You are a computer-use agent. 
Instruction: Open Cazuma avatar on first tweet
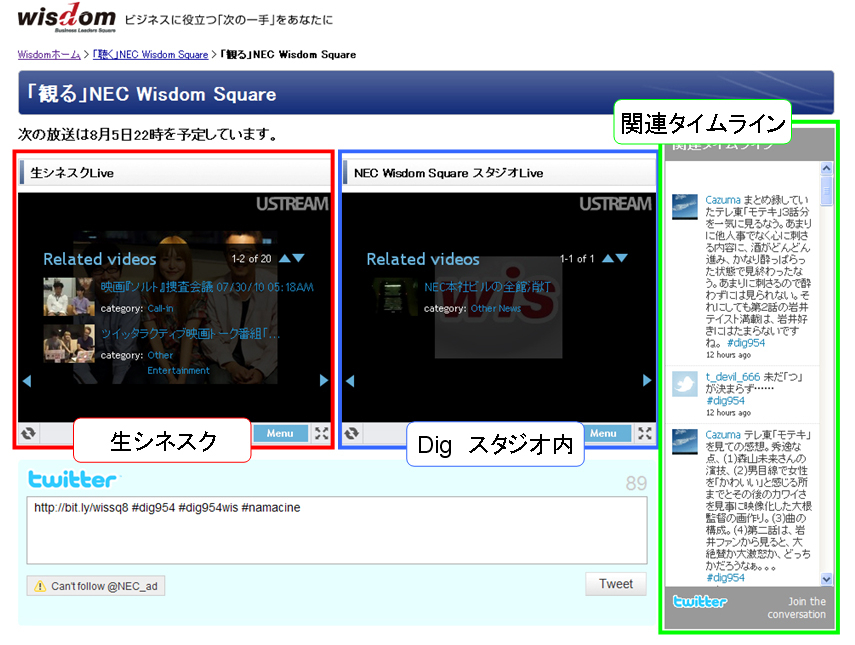click(x=685, y=207)
